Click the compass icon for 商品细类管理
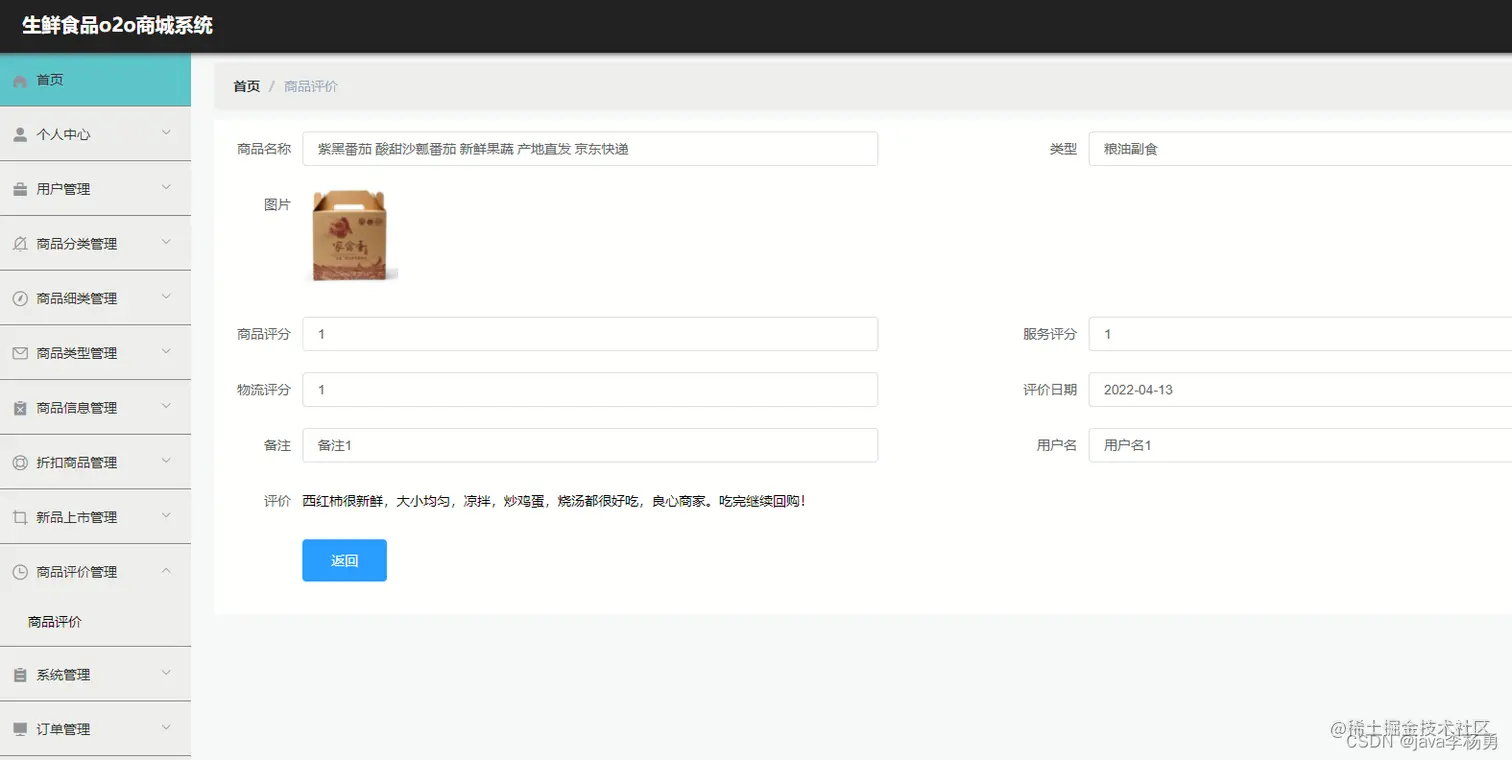 [20, 299]
